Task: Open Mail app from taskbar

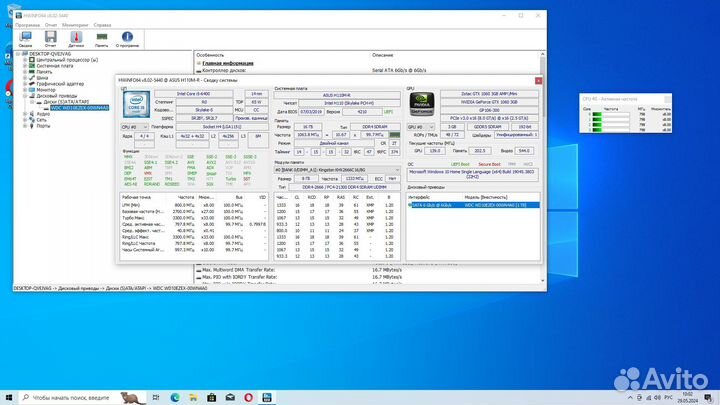Action: point(230,397)
